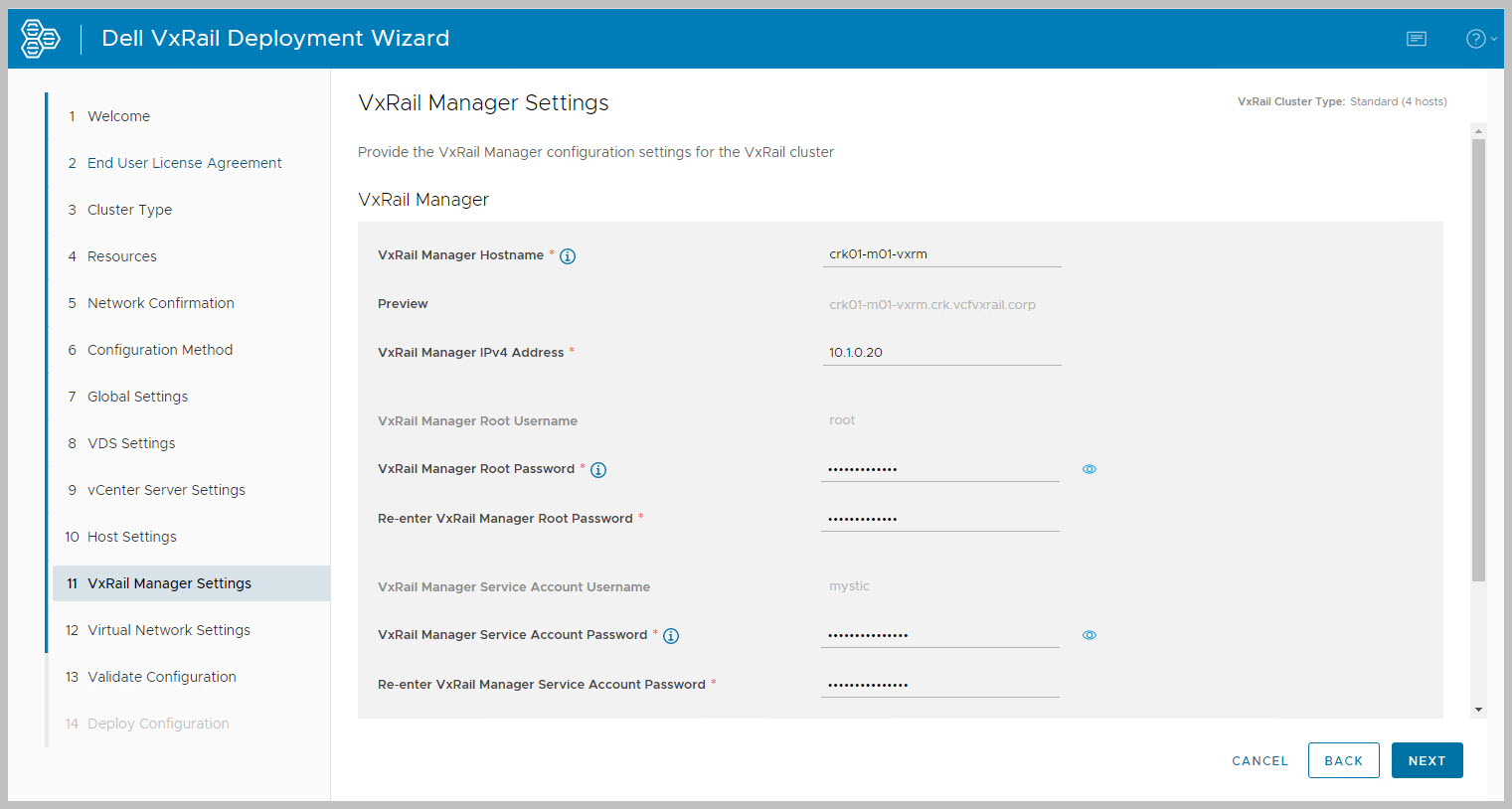
Task: Open the Virtual Network Settings step
Action: (168, 630)
